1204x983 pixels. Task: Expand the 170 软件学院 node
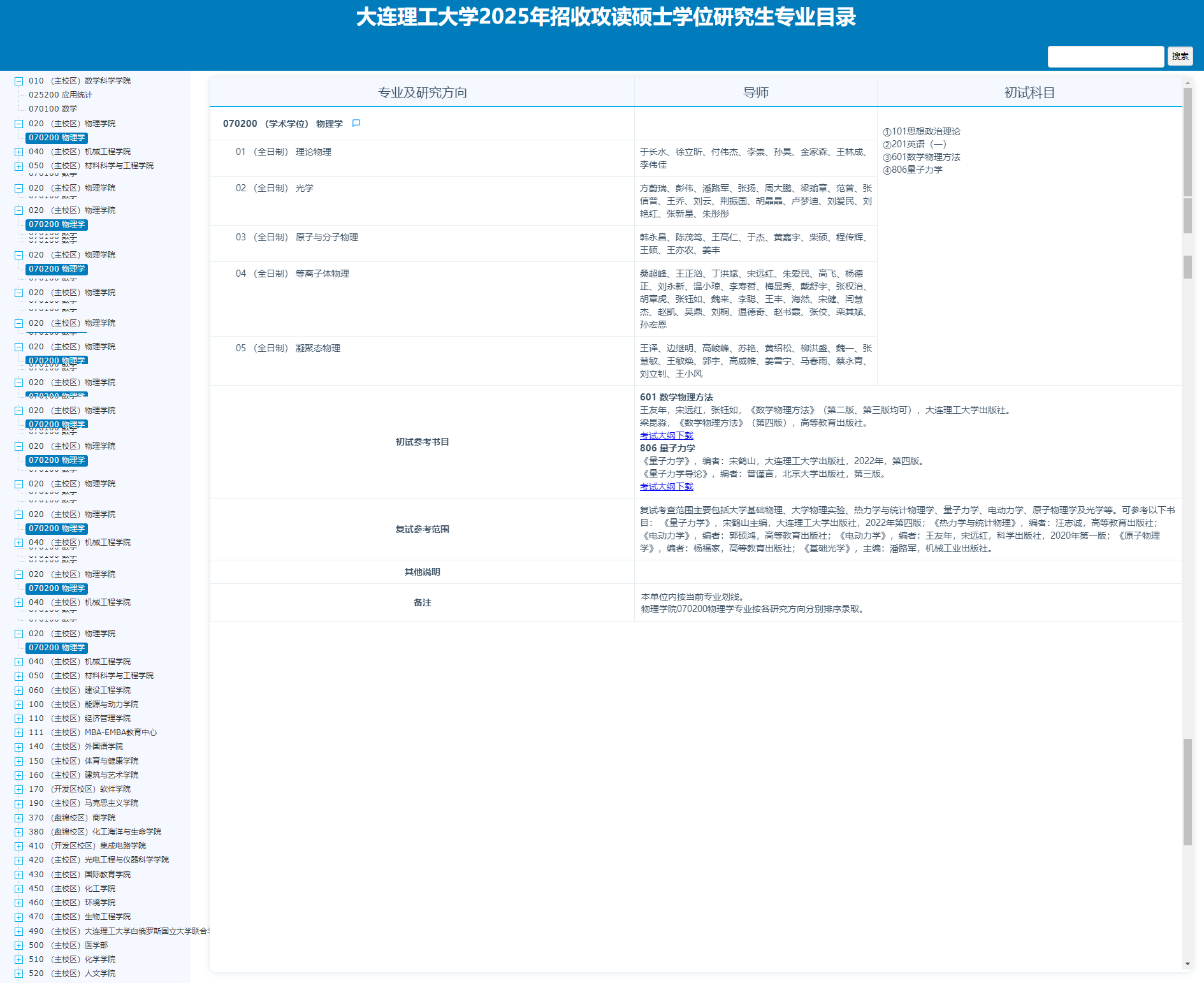tap(18, 789)
